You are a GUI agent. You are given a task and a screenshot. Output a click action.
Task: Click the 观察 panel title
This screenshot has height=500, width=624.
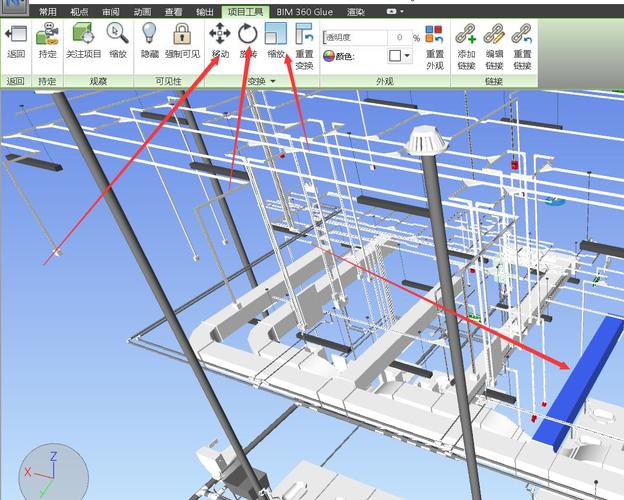(x=98, y=81)
